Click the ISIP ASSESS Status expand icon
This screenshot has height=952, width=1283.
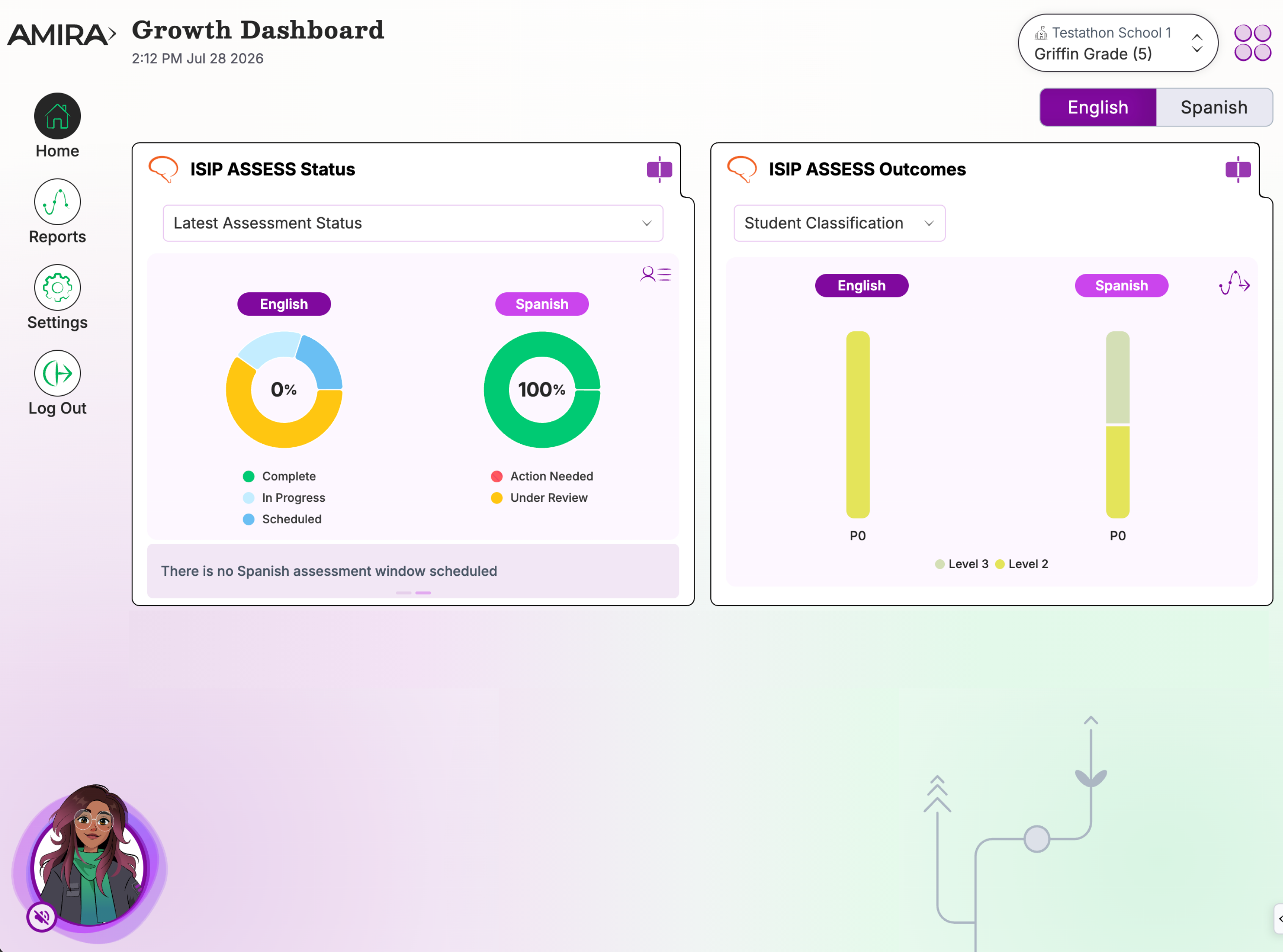tap(659, 169)
